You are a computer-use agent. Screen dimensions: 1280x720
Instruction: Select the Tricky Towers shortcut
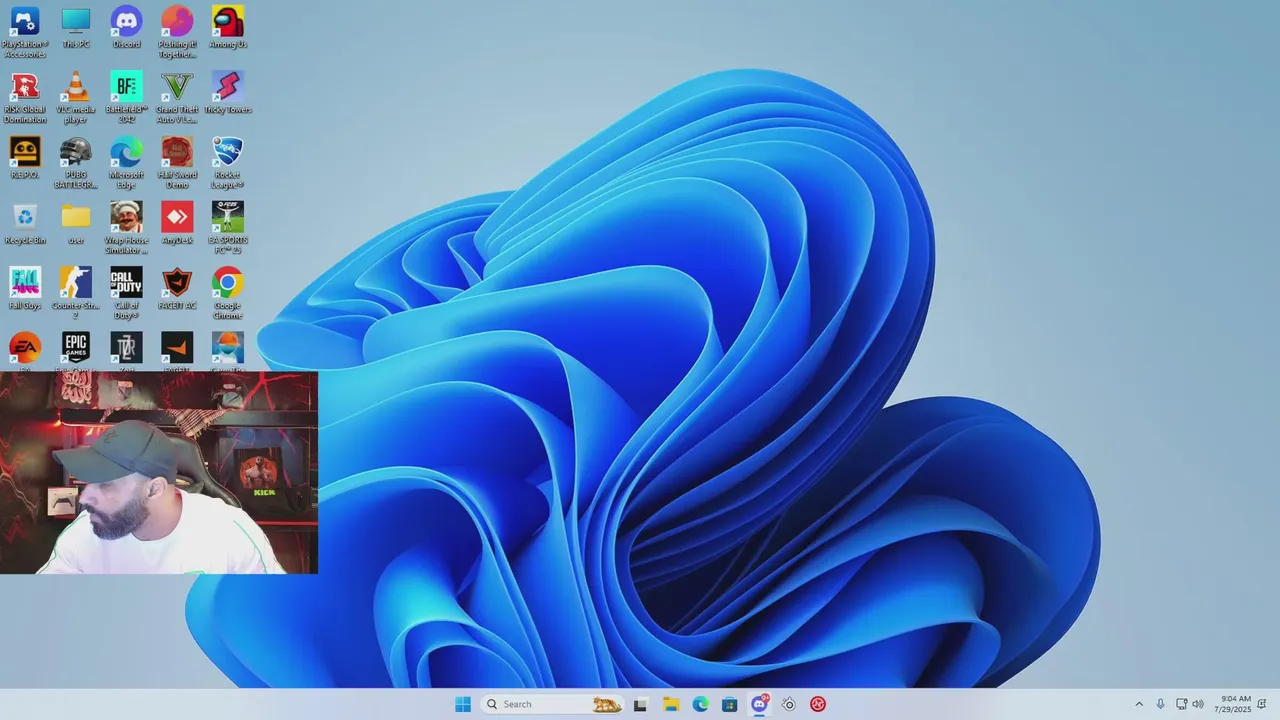(228, 92)
